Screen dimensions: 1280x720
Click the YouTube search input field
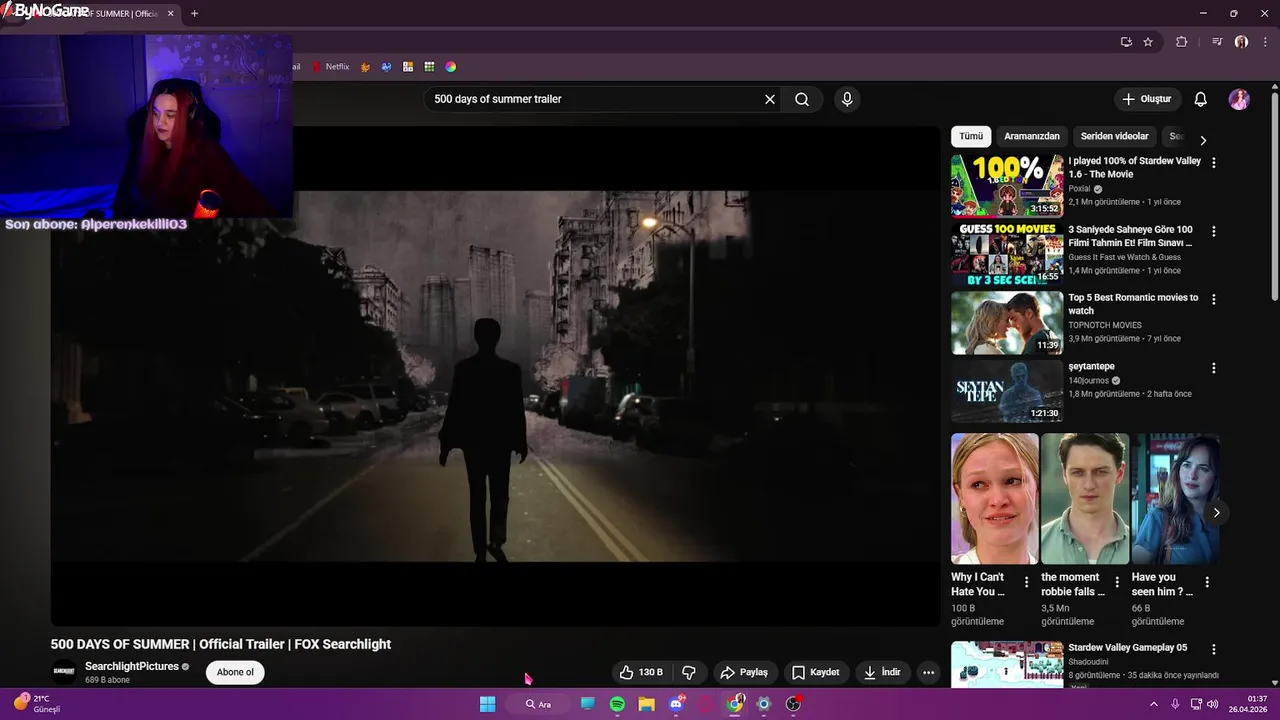595,99
